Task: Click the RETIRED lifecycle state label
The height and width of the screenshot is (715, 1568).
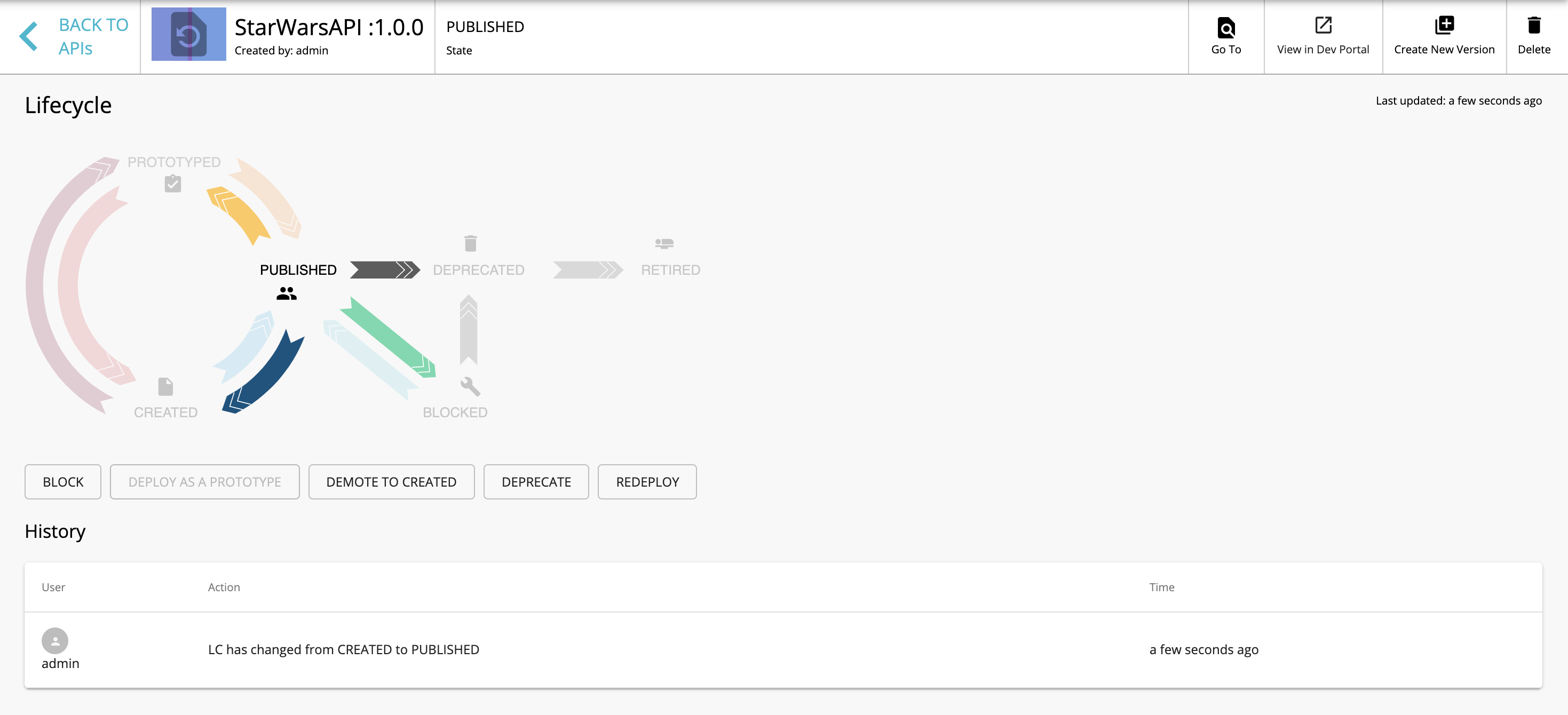Action: [670, 269]
